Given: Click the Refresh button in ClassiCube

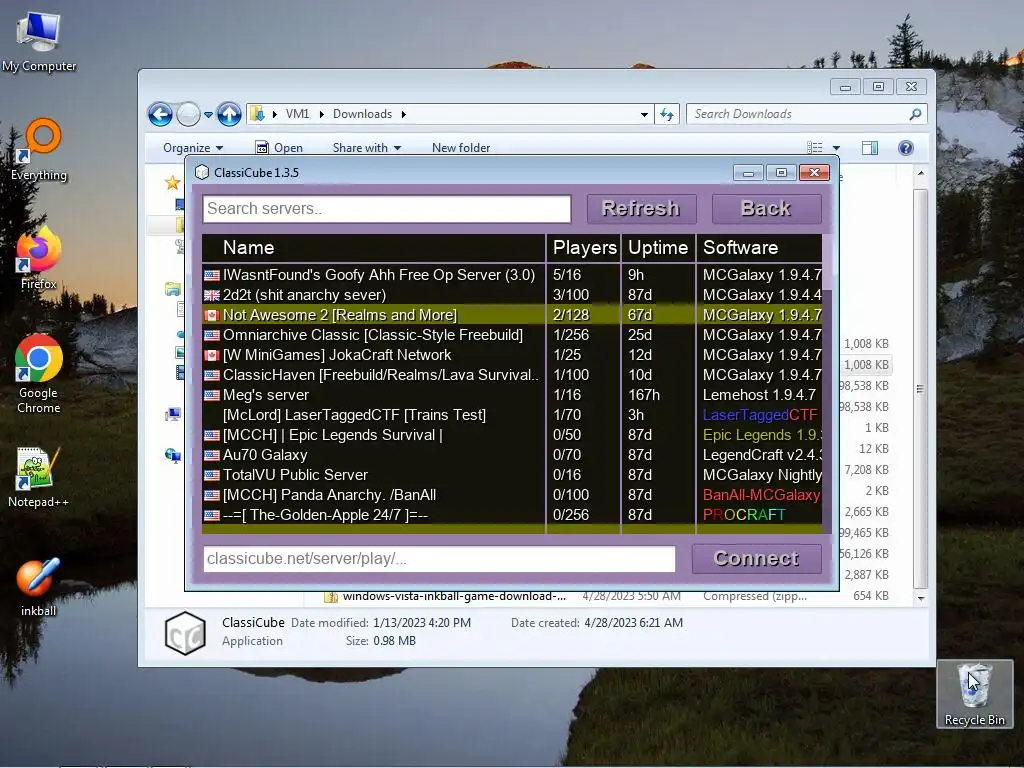Looking at the screenshot, I should pyautogui.click(x=641, y=209).
